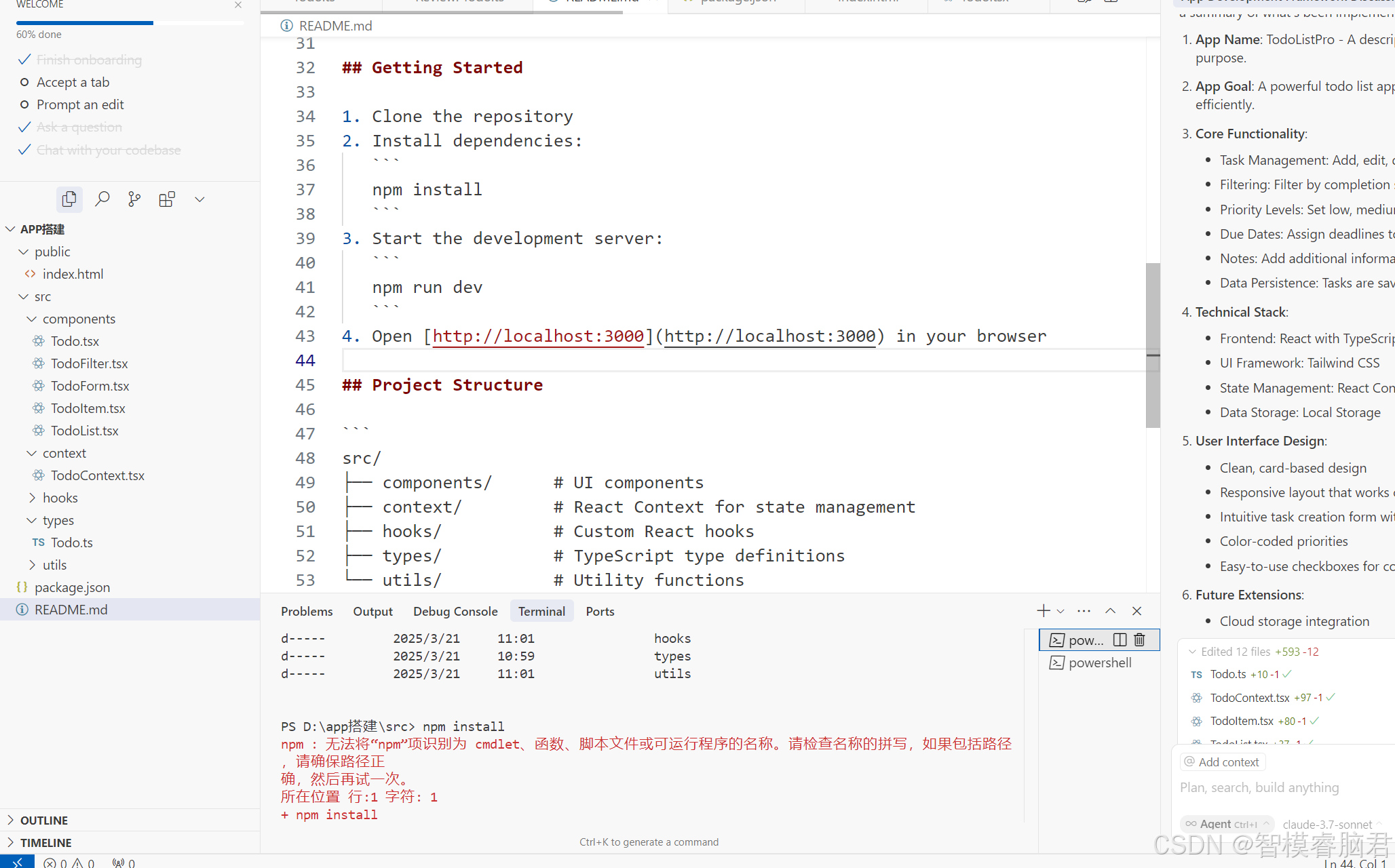The width and height of the screenshot is (1395, 868).
Task: Open TodoItem.tsx in the edited files list
Action: pyautogui.click(x=1242, y=721)
